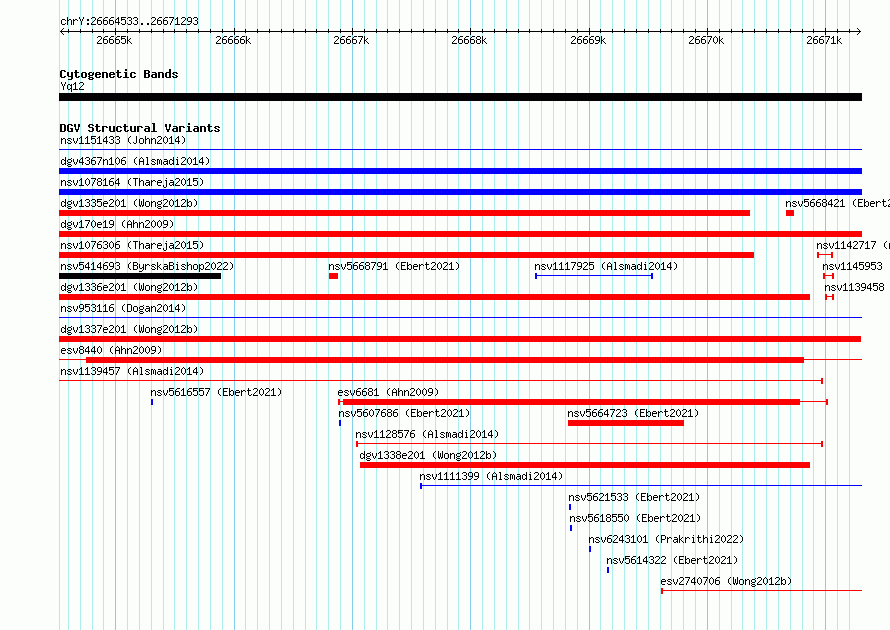The width and height of the screenshot is (890, 630).
Task: Click the 26667k ruler position
Action: click(x=351, y=40)
